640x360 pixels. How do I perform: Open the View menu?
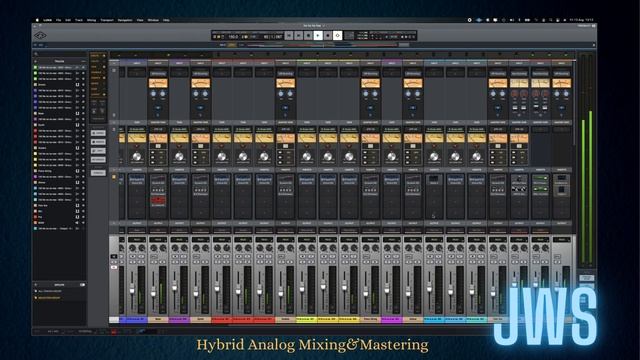coord(140,20)
